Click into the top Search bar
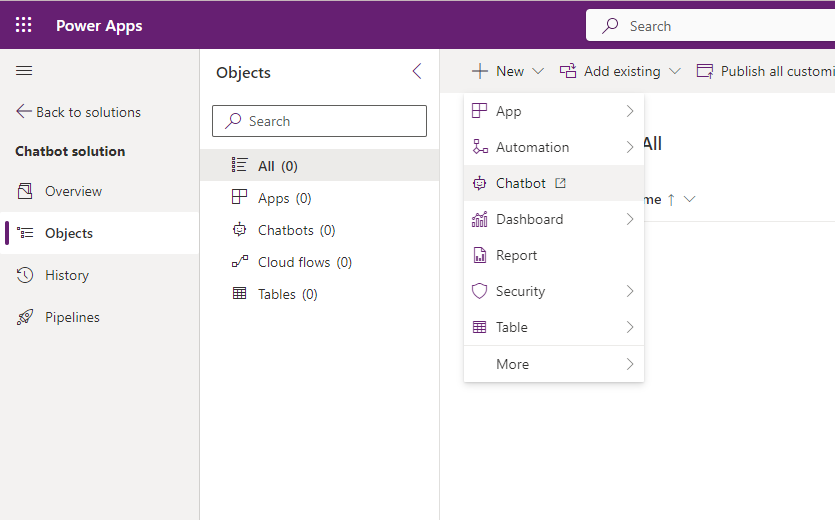 click(710, 26)
